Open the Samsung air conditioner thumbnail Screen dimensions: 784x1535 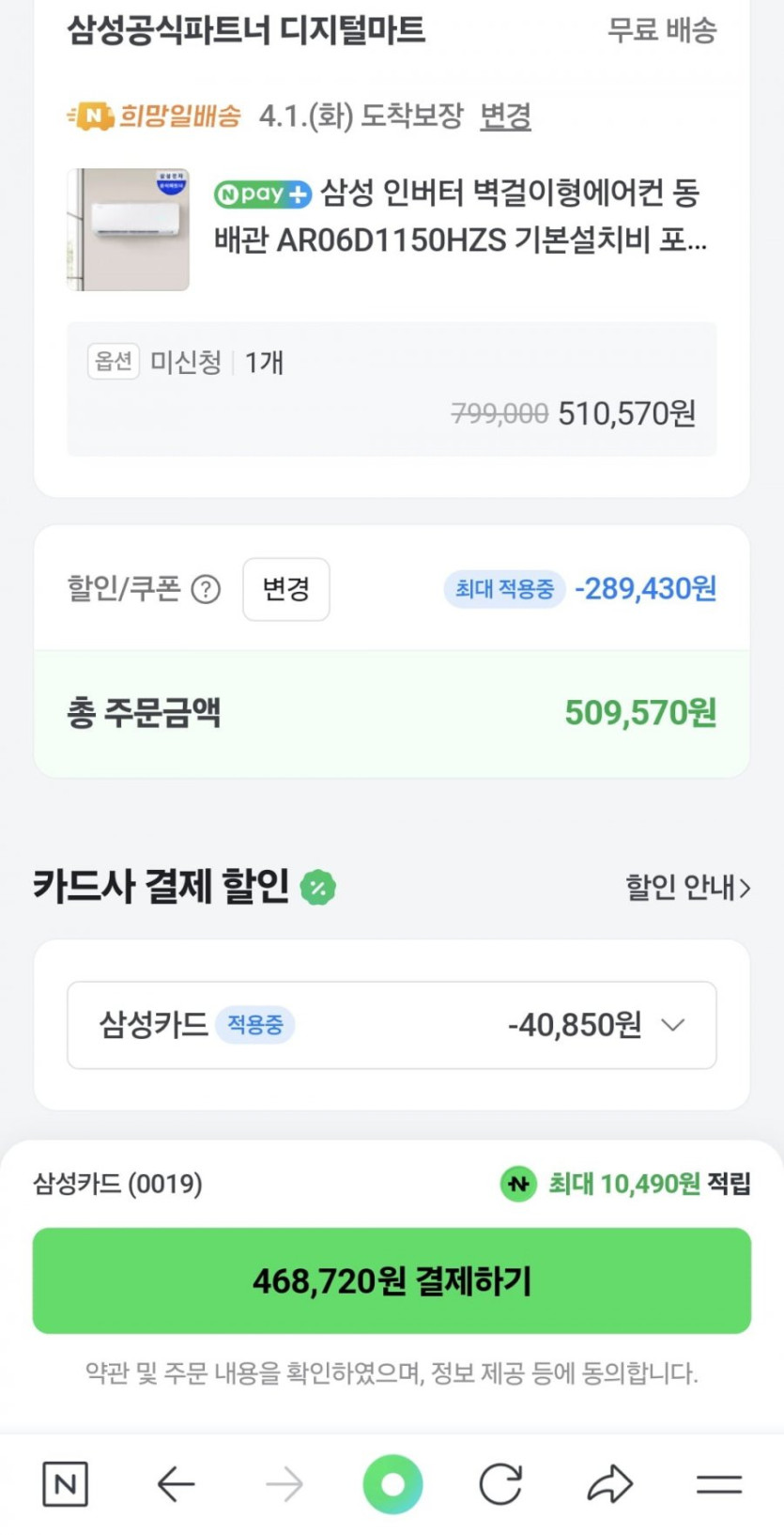[x=129, y=229]
